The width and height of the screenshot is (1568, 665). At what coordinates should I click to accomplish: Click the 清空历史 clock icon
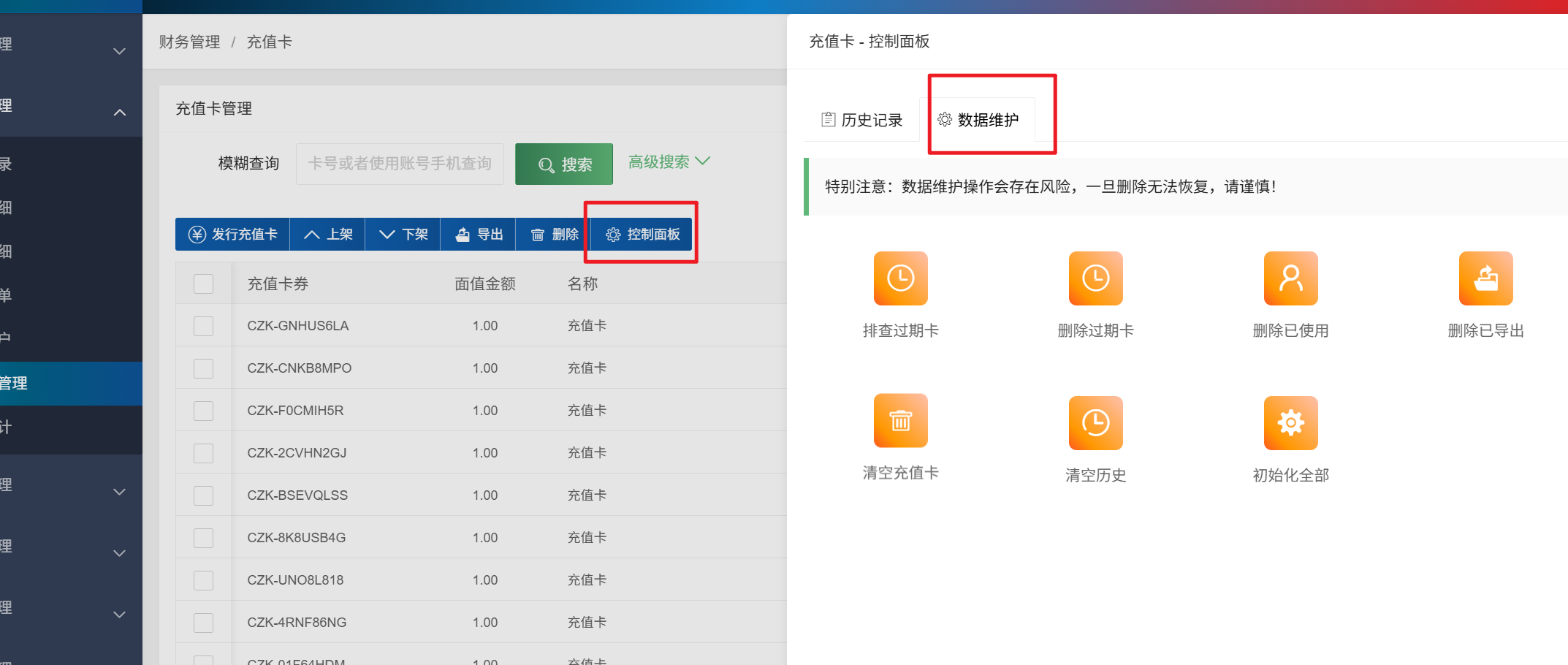(1095, 423)
